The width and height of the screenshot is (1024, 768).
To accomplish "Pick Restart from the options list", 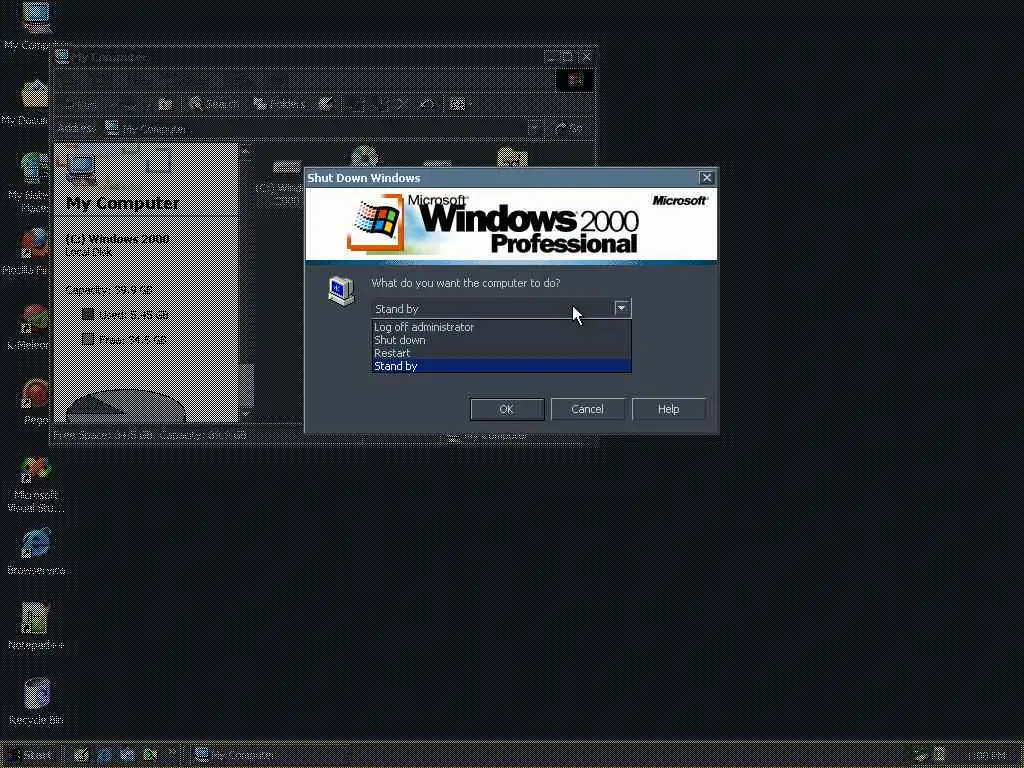I will coord(501,353).
